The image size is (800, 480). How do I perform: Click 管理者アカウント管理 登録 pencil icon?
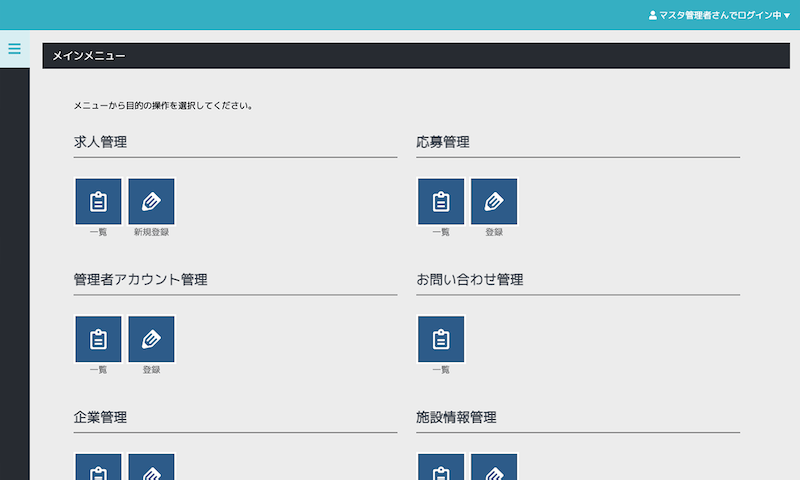(x=151, y=339)
